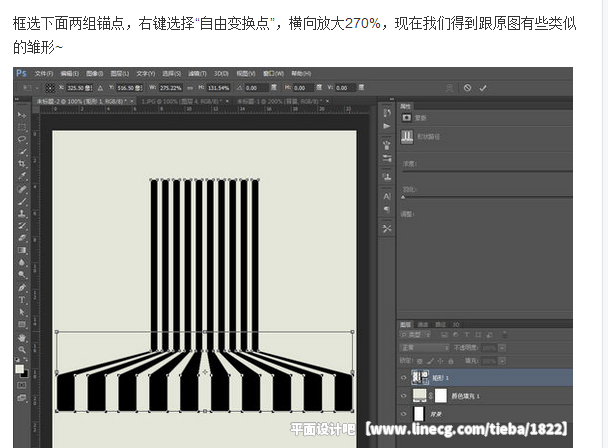Switch to the 1.JPG document tab

tap(185, 101)
